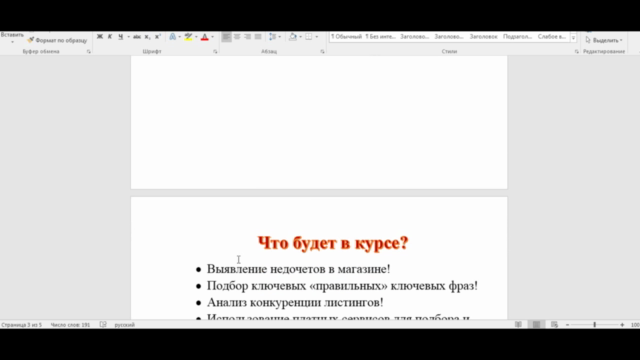640x360 pixels.
Task: Click the zoom slider handle
Action: tap(595, 324)
